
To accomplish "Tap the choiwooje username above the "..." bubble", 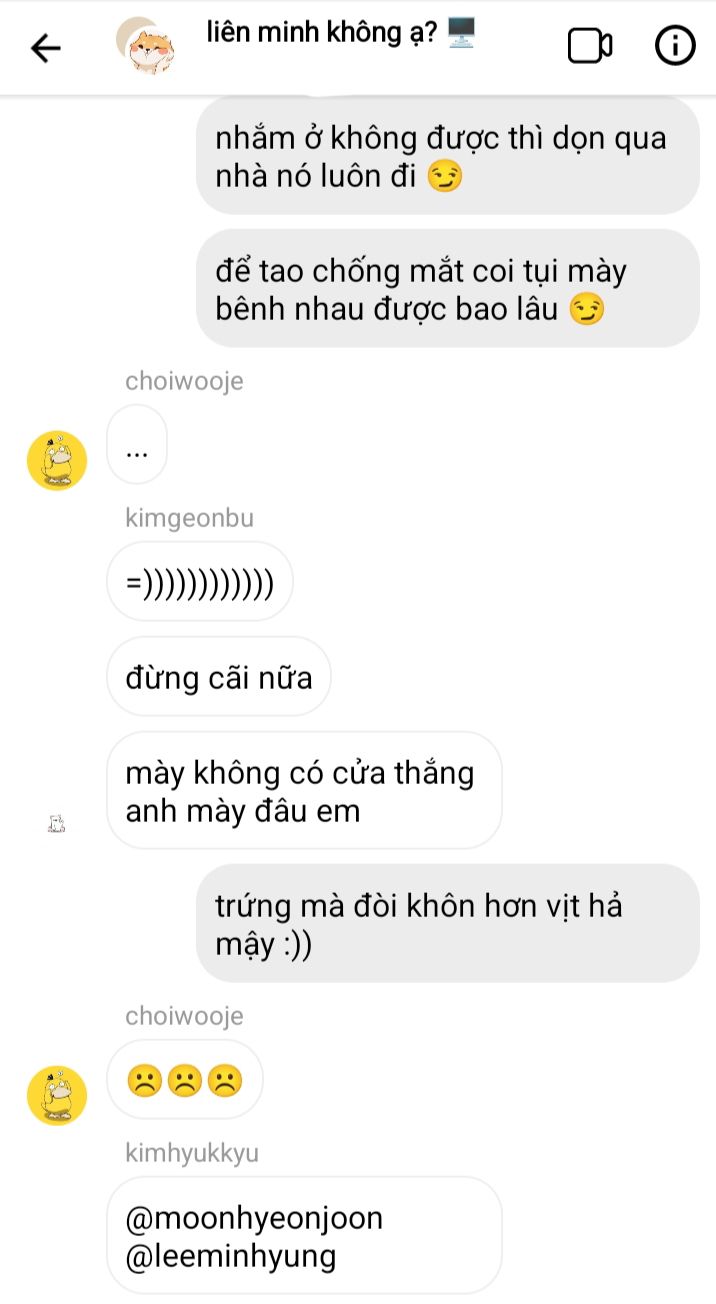I will (x=184, y=381).
